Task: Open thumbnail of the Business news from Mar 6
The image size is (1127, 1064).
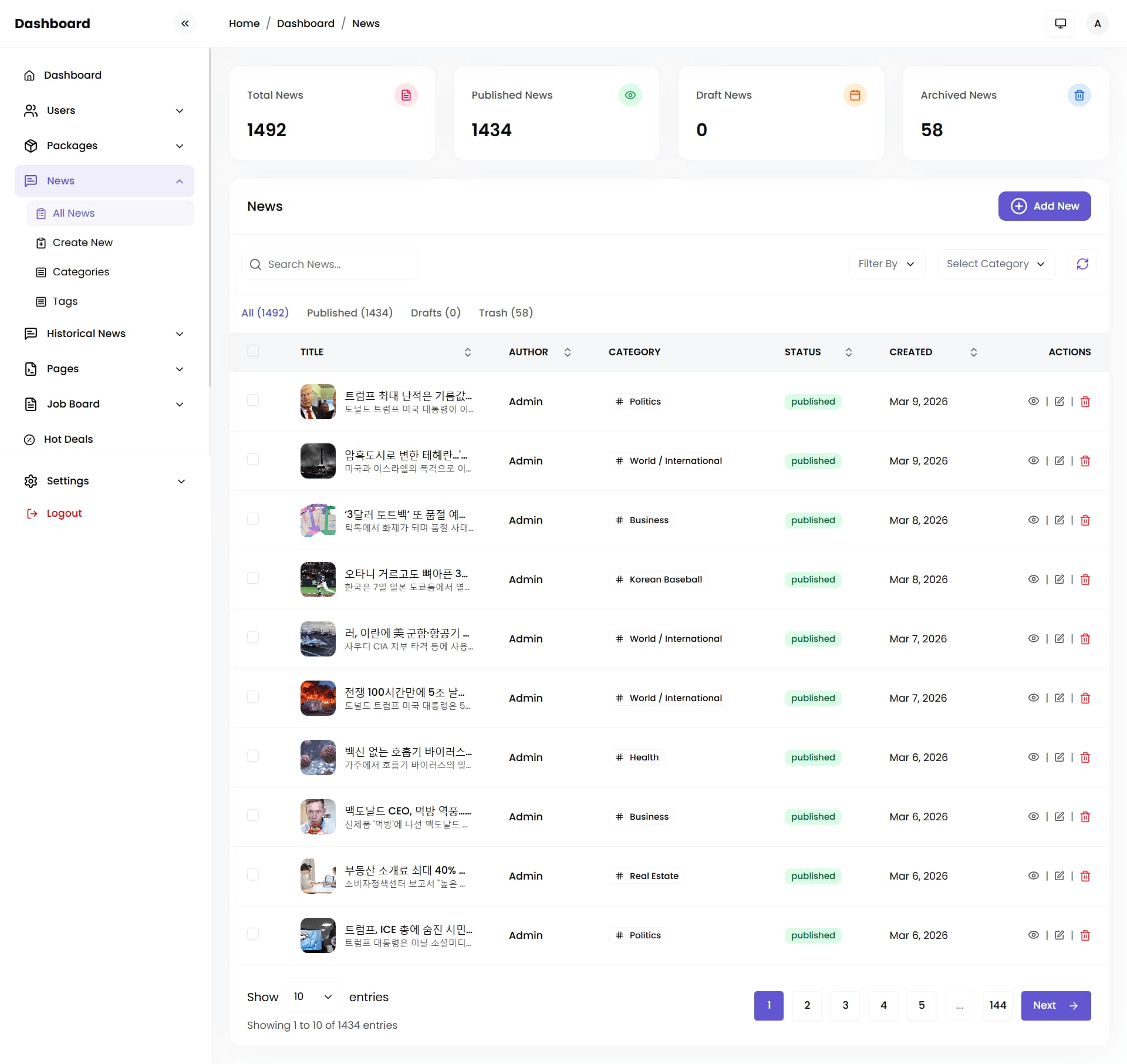Action: point(318,816)
